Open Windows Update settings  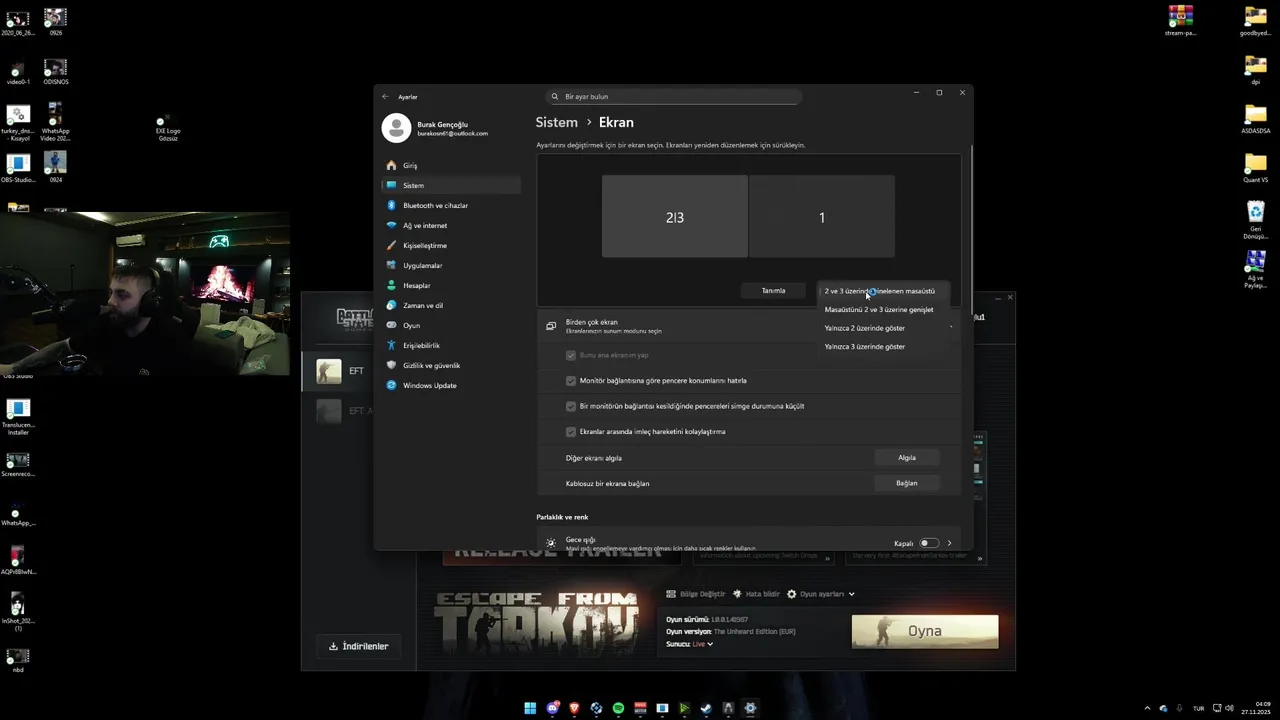click(x=450, y=385)
